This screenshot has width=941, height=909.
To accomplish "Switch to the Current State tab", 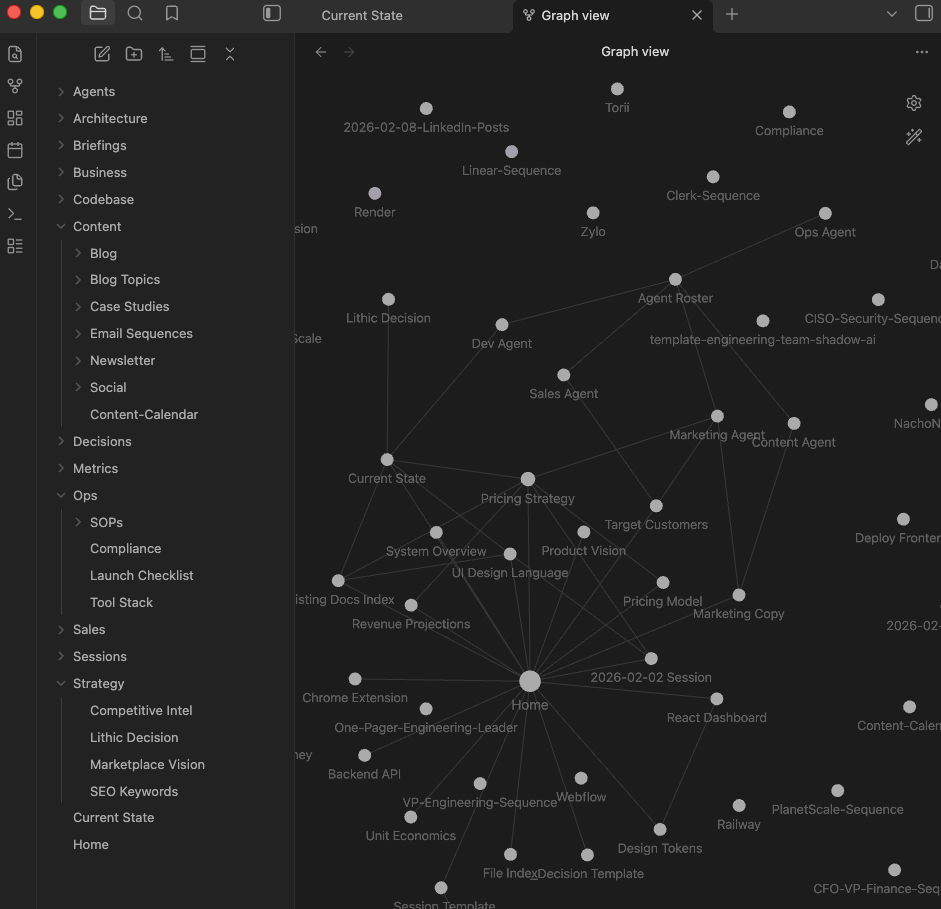I will click(362, 16).
